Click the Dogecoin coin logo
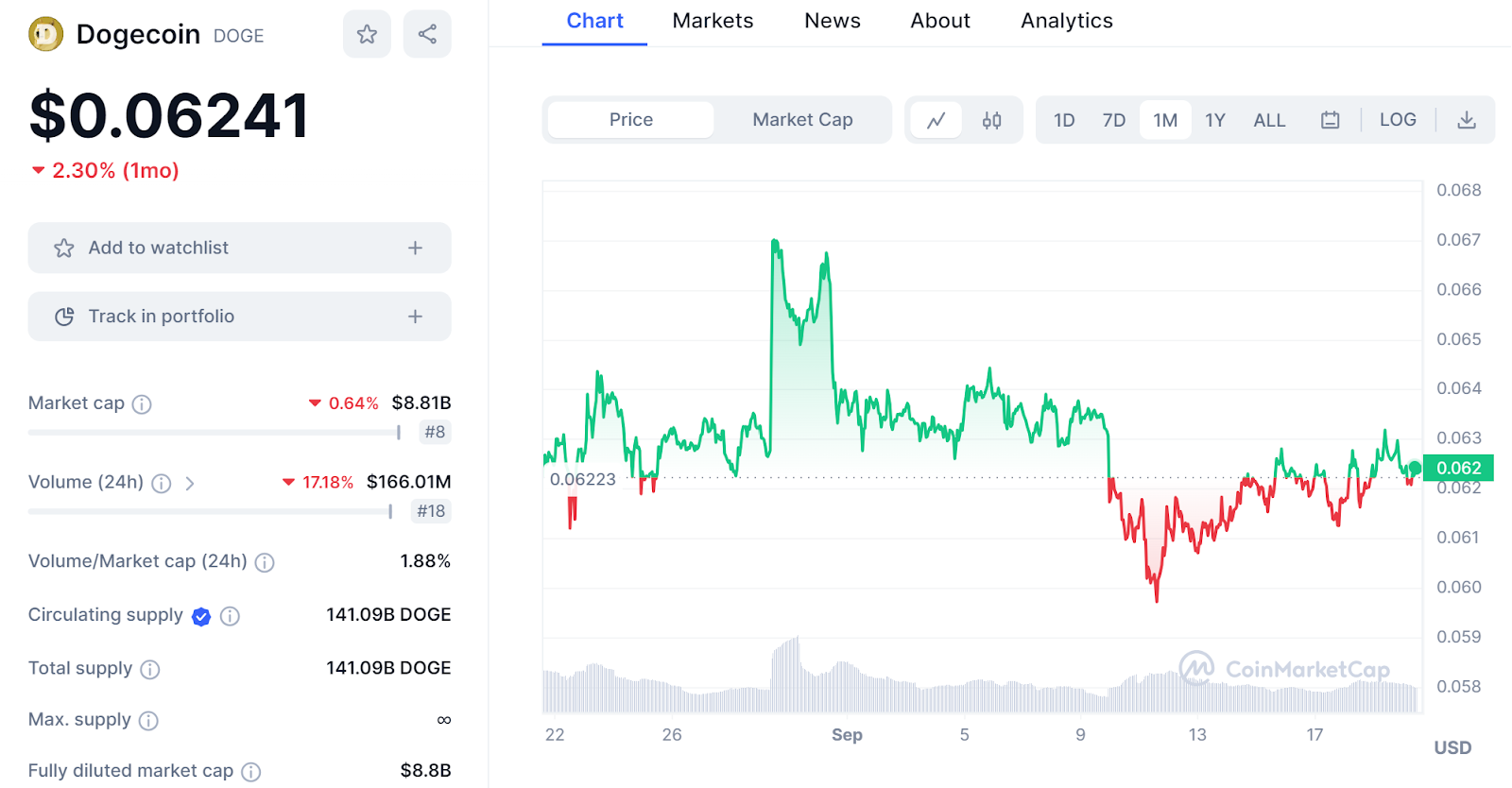The image size is (1512, 788). pyautogui.click(x=45, y=35)
